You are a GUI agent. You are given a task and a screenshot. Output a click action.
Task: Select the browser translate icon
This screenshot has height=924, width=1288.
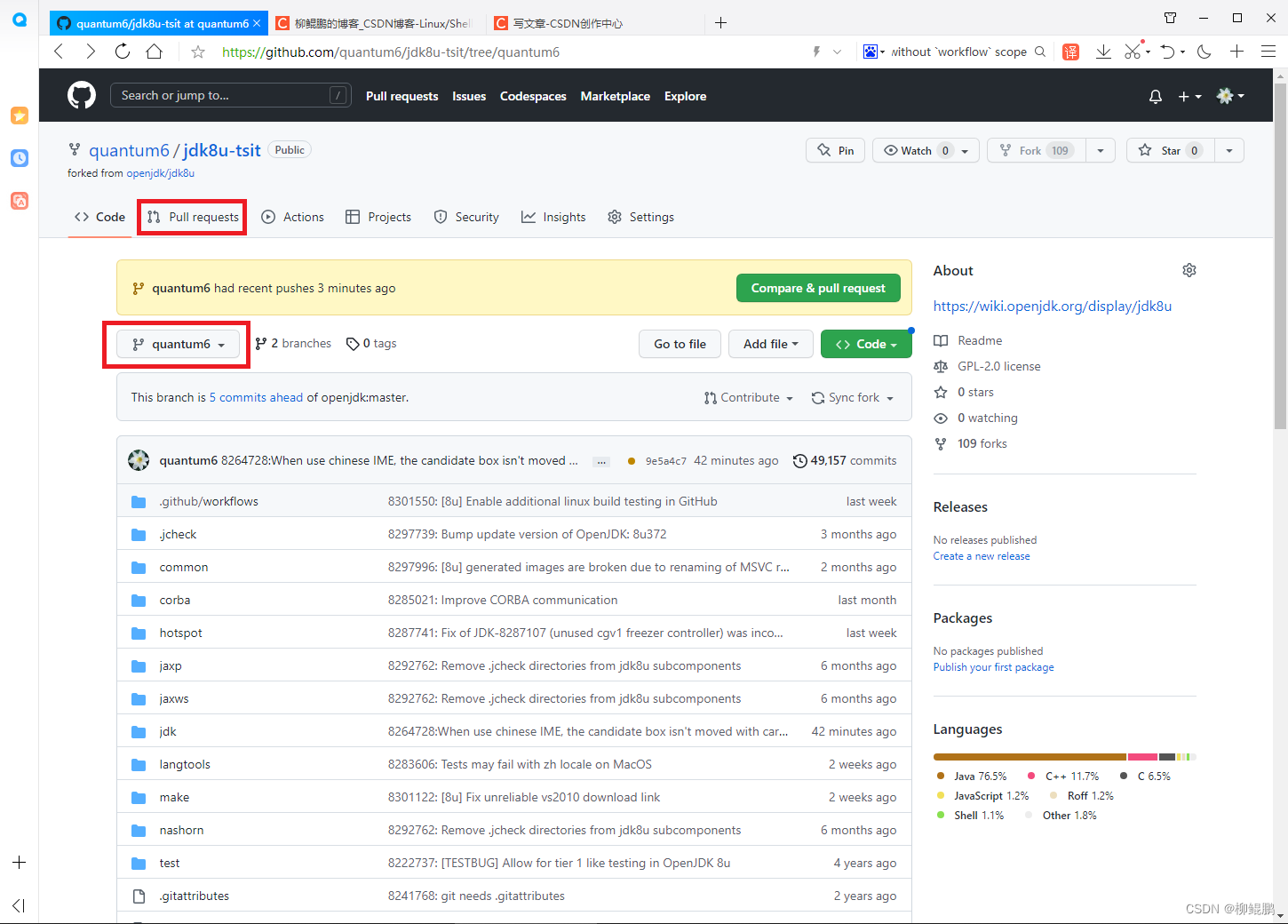pyautogui.click(x=1070, y=52)
